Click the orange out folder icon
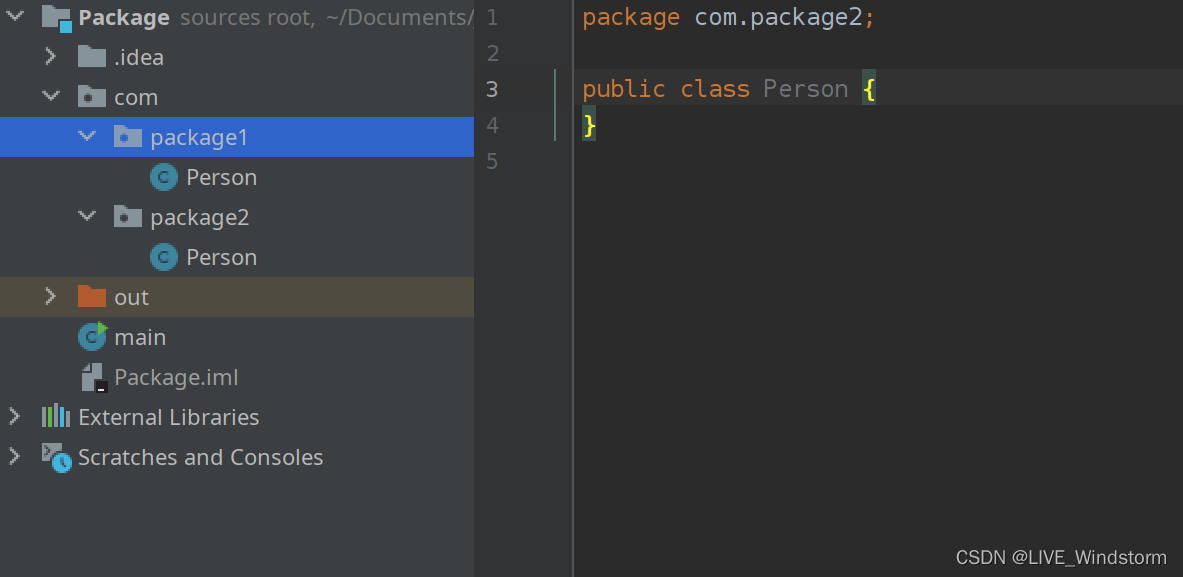 (x=92, y=297)
